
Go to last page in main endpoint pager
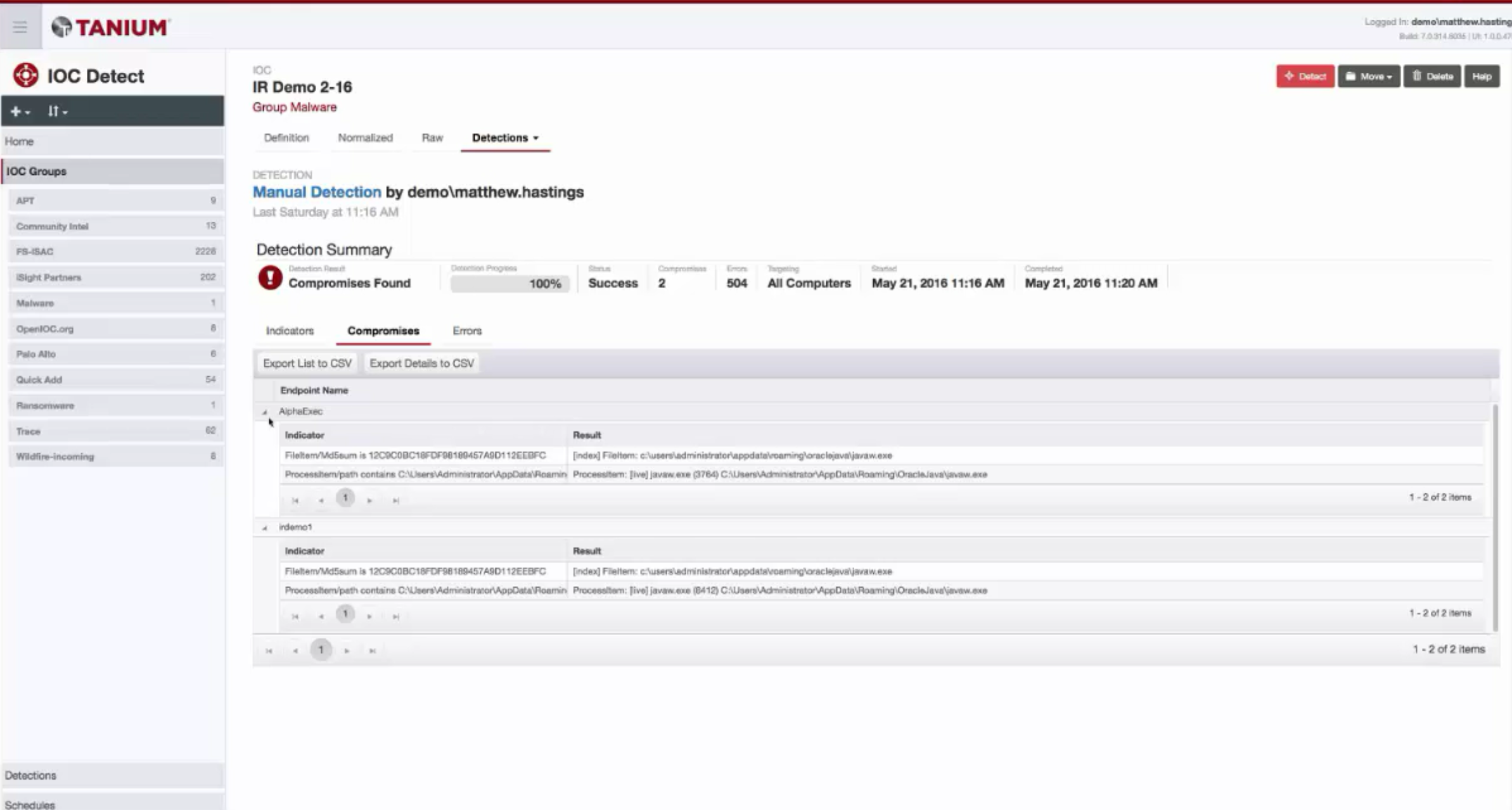[373, 650]
